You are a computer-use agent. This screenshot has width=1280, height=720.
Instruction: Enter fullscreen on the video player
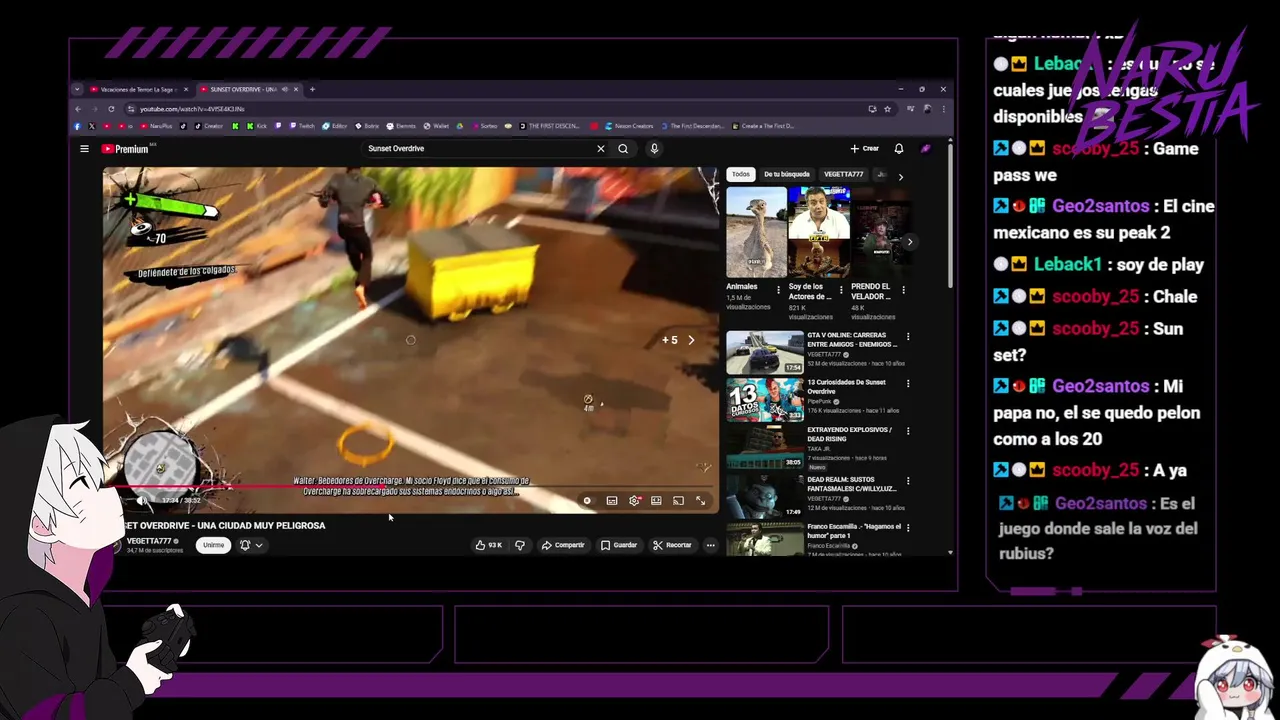[700, 501]
